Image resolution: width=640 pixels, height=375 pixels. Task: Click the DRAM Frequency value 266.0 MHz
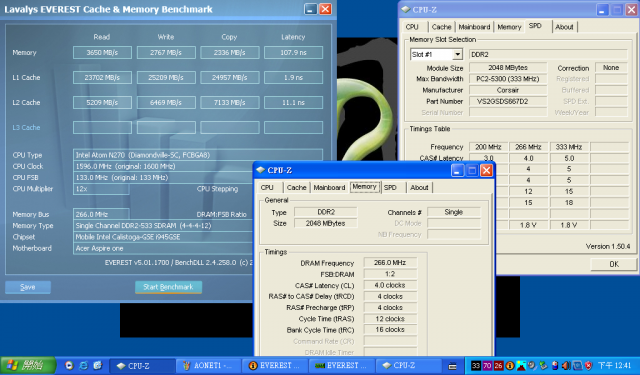pos(390,263)
